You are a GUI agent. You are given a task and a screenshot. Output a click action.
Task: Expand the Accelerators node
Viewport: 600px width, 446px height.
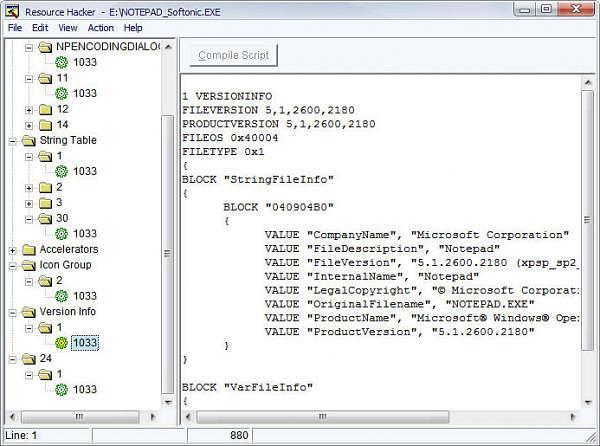13,251
